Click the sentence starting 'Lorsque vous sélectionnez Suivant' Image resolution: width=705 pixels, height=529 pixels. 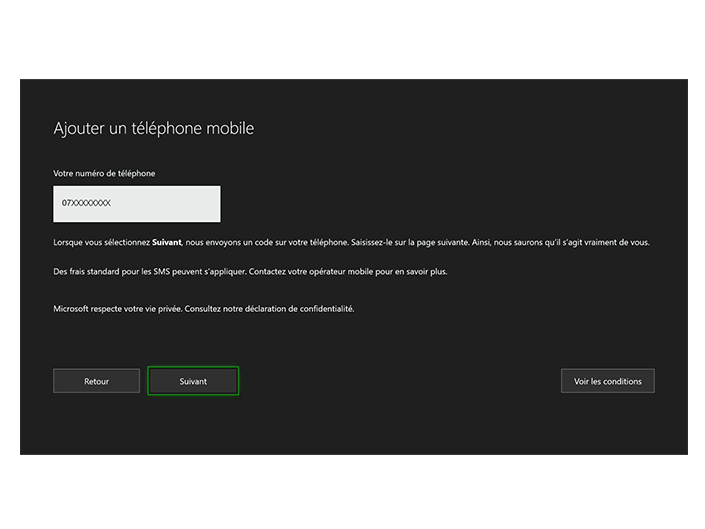pos(351,243)
